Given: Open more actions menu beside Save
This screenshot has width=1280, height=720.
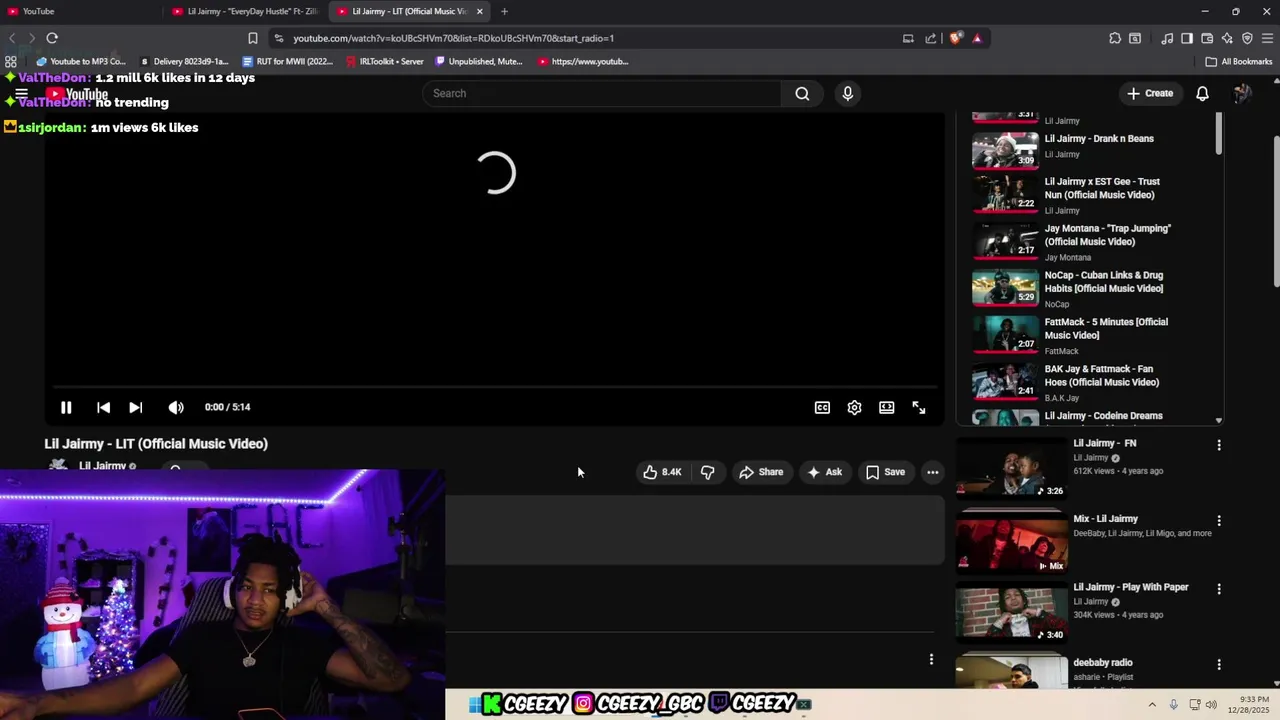Looking at the screenshot, I should [x=932, y=472].
